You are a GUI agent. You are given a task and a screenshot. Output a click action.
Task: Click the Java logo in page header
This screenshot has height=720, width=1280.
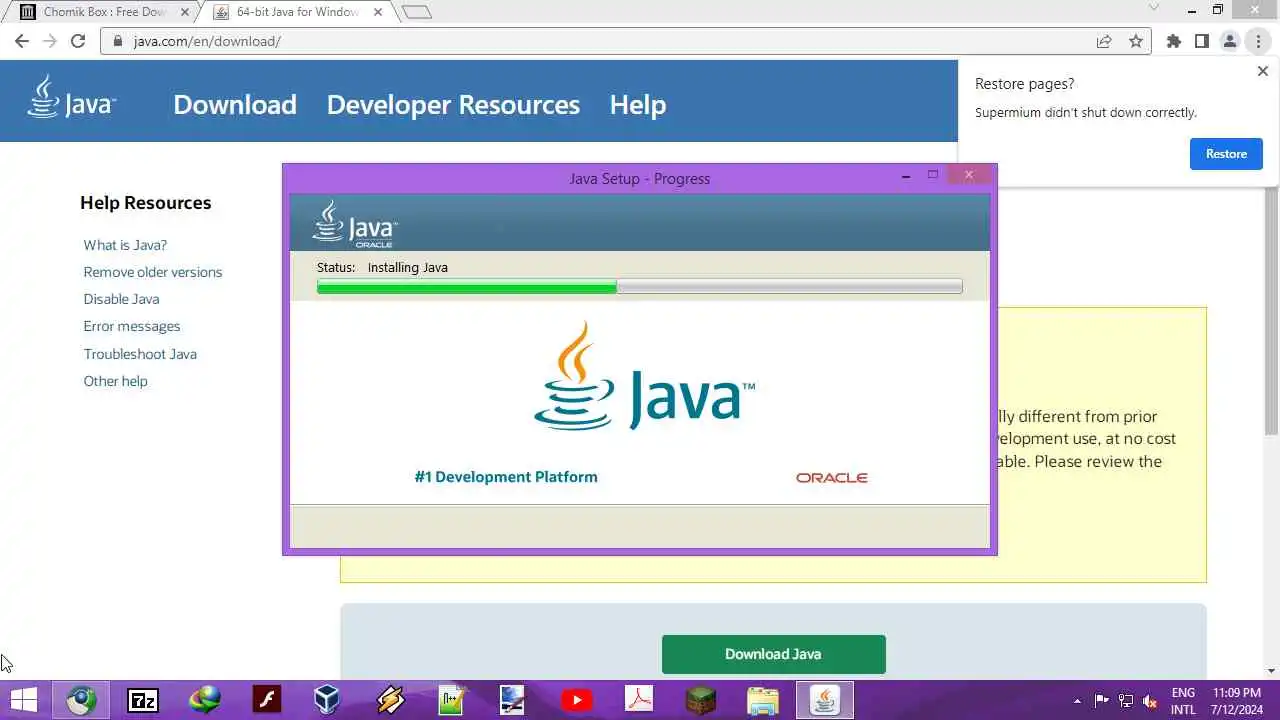pyautogui.click(x=72, y=98)
